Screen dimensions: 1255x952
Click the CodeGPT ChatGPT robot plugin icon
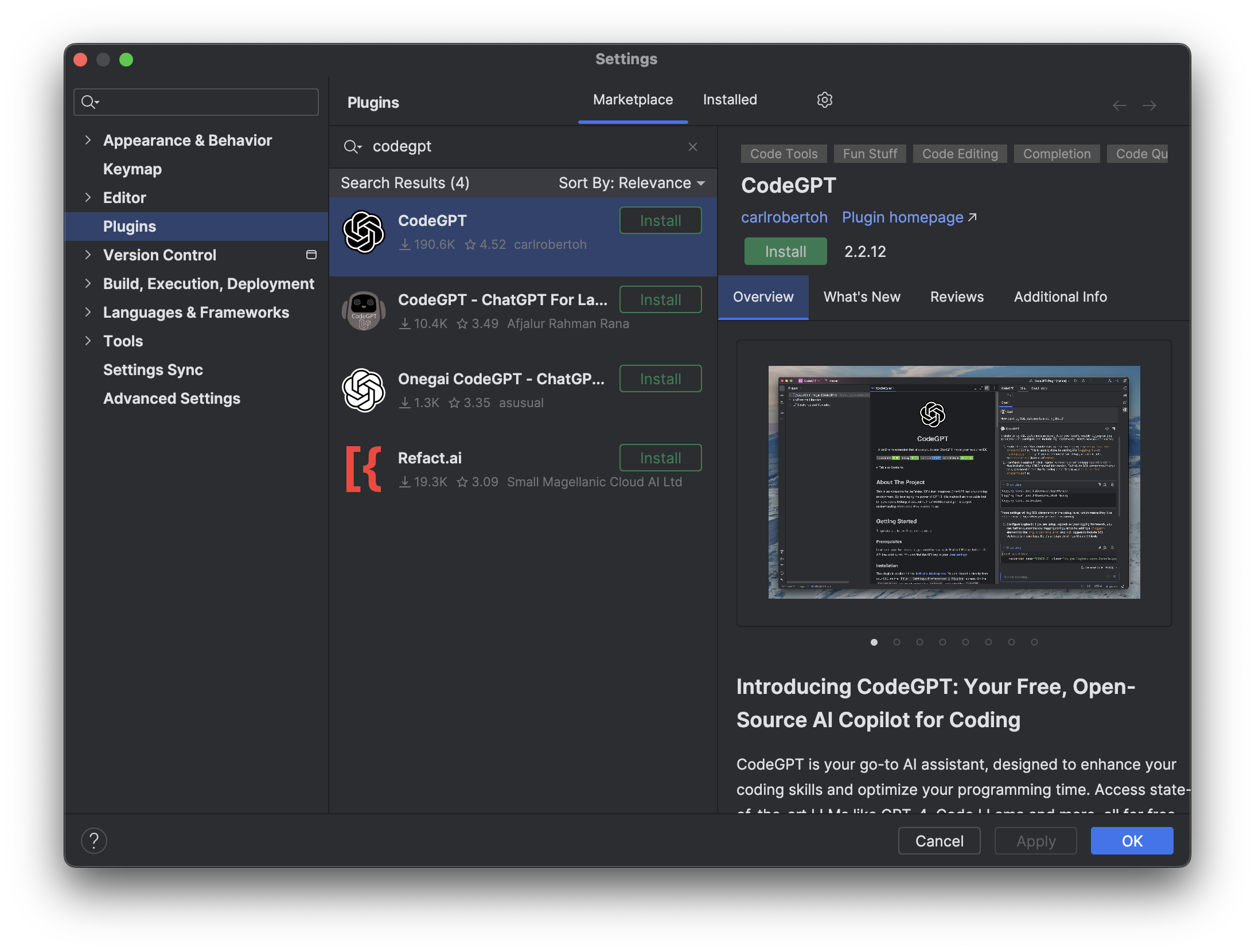(364, 311)
